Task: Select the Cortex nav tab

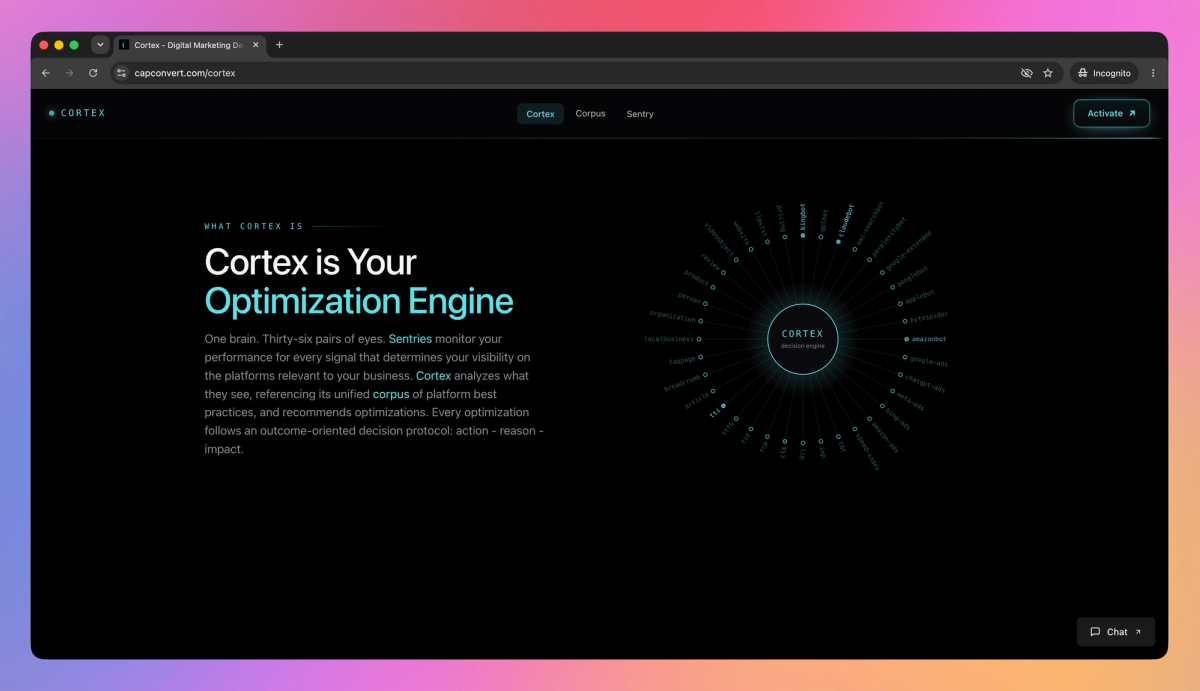Action: pos(540,114)
